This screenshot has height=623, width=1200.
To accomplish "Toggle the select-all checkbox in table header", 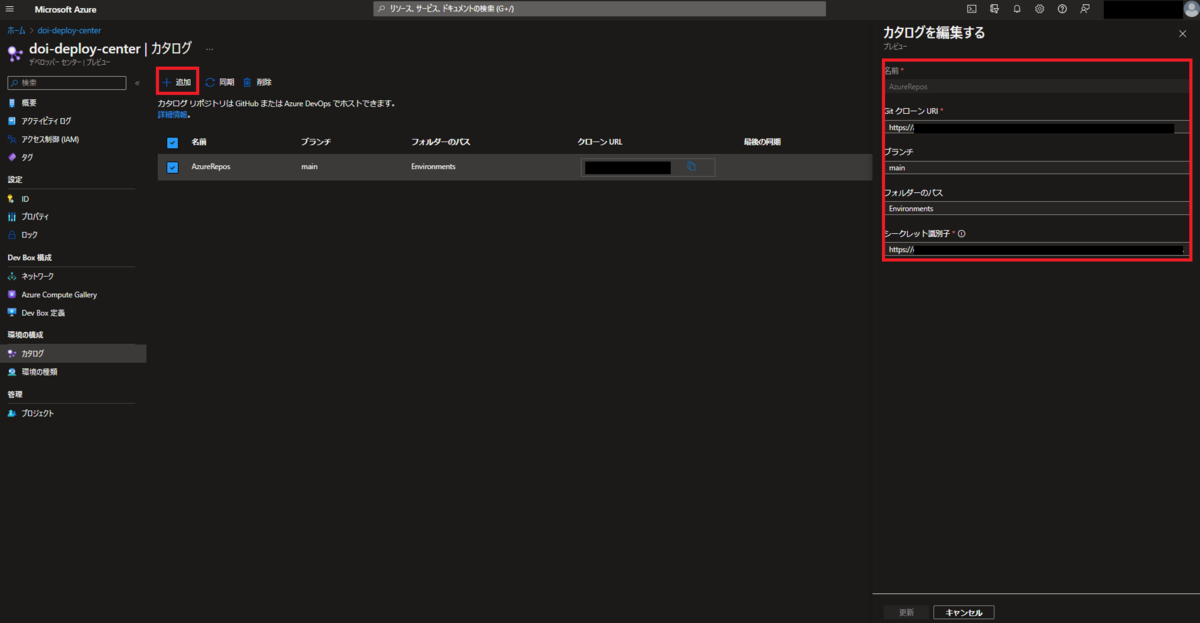I will click(172, 142).
